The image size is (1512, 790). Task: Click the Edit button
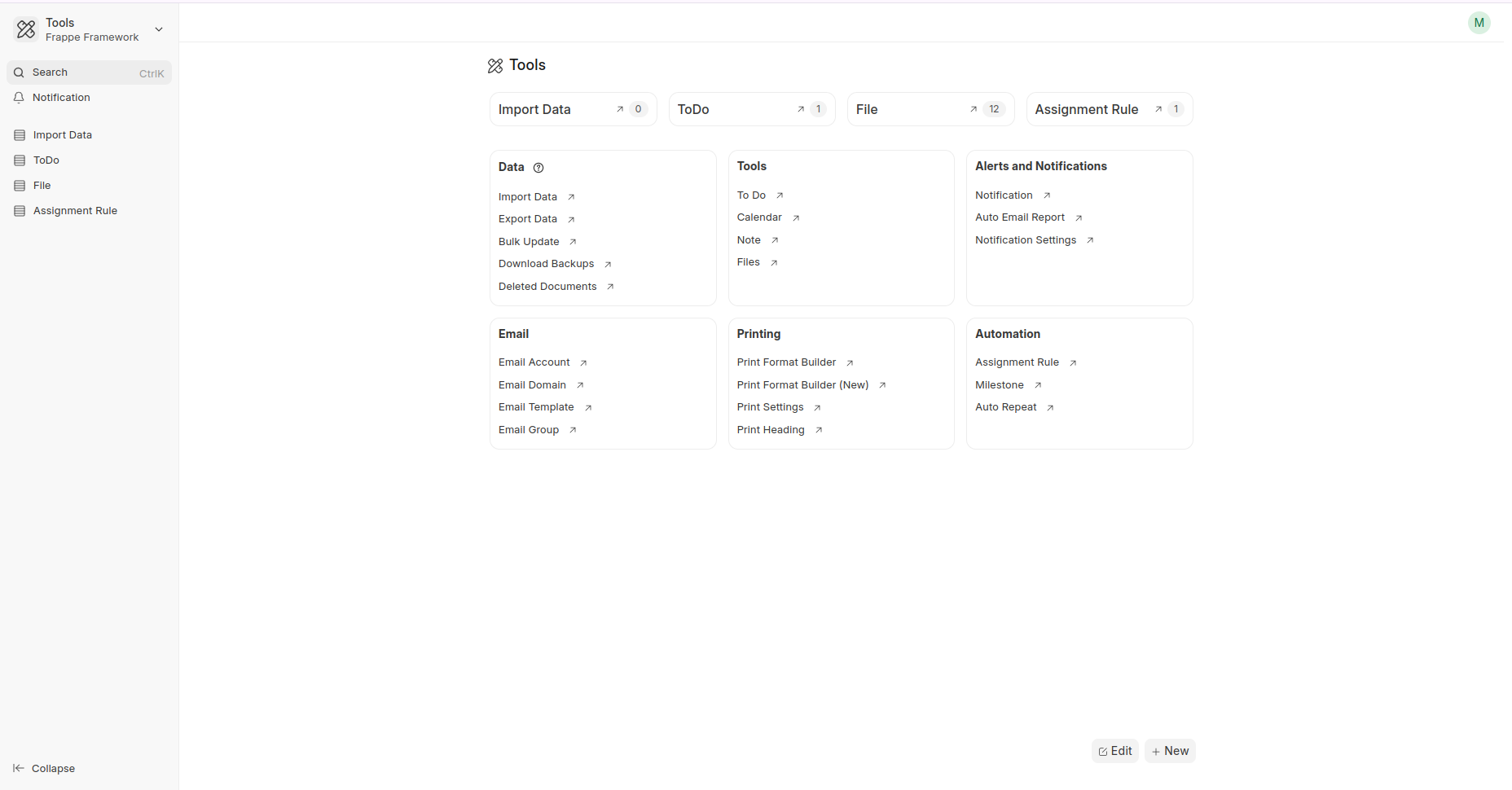point(1114,751)
